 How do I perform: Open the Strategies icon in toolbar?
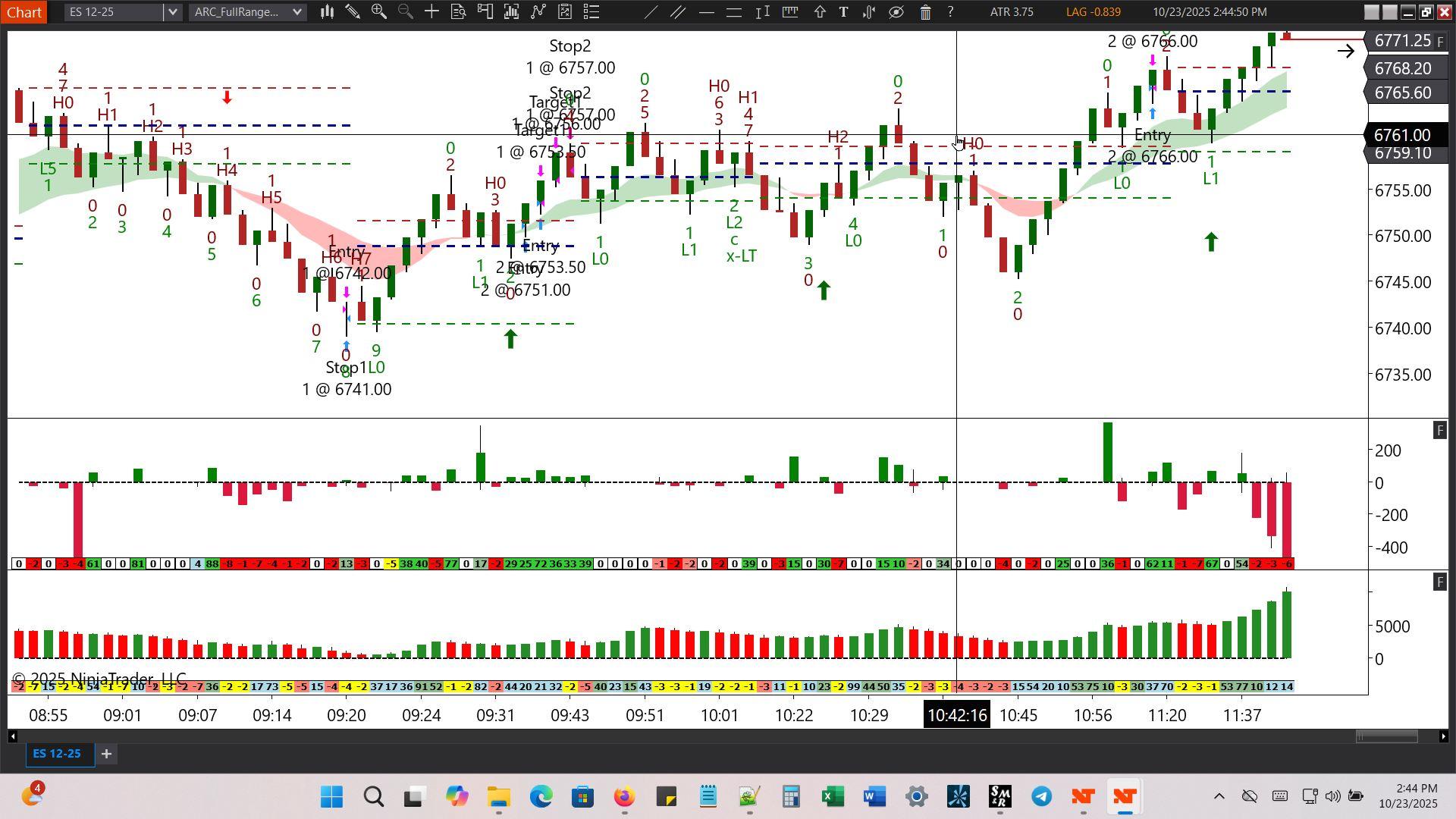tap(565, 12)
